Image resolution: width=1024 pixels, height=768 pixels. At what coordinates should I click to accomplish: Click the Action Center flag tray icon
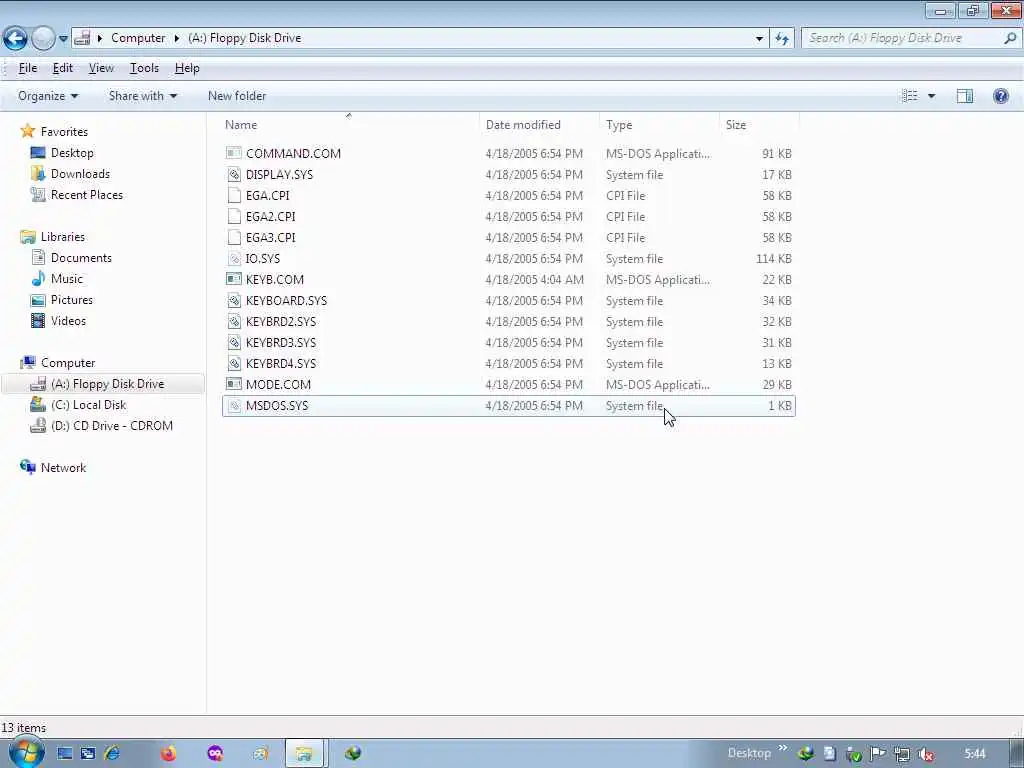[x=878, y=754]
